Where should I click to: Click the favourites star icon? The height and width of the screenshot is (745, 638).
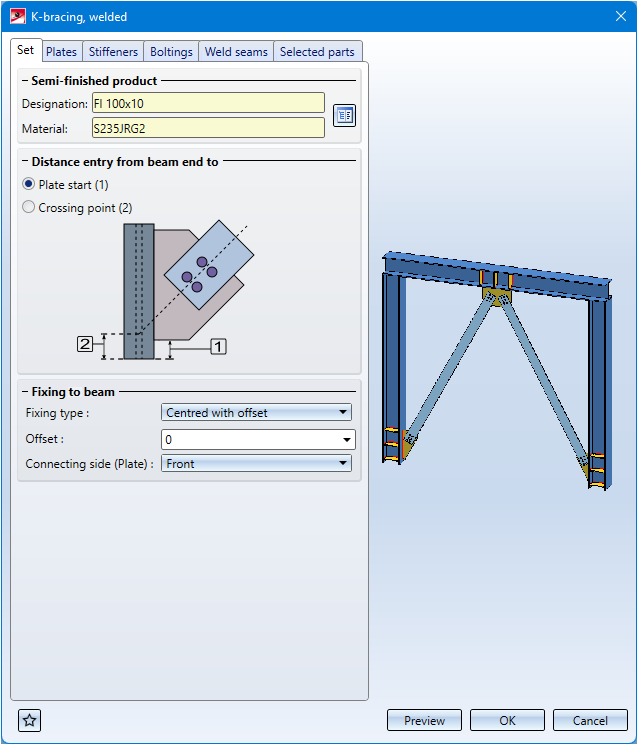click(x=29, y=720)
